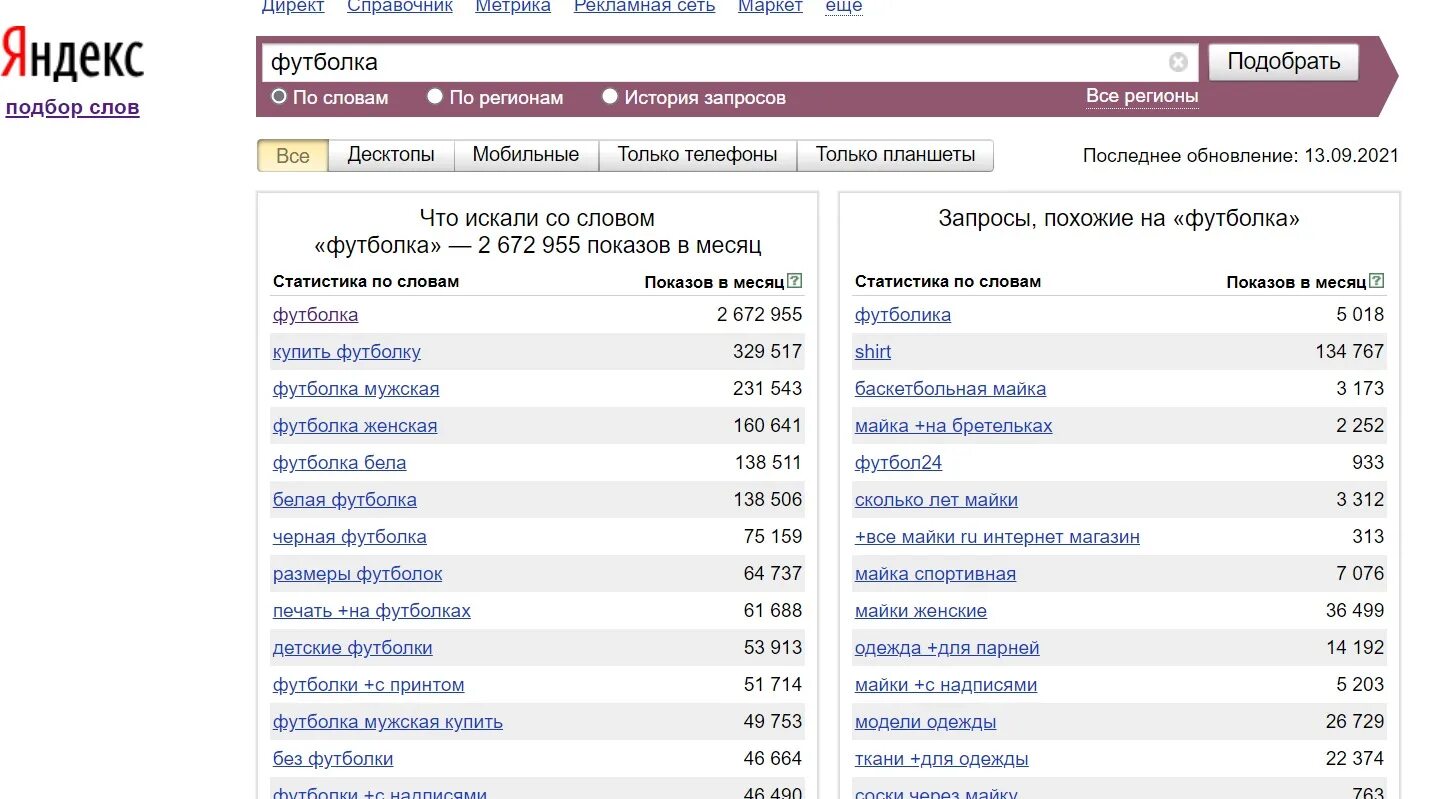Open the 'футболика' similar query link
1433x799 pixels.
tap(903, 315)
